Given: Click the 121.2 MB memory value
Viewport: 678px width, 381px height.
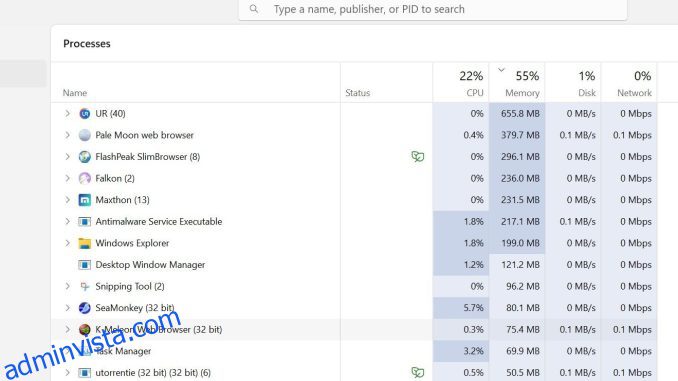Looking at the screenshot, I should point(520,265).
